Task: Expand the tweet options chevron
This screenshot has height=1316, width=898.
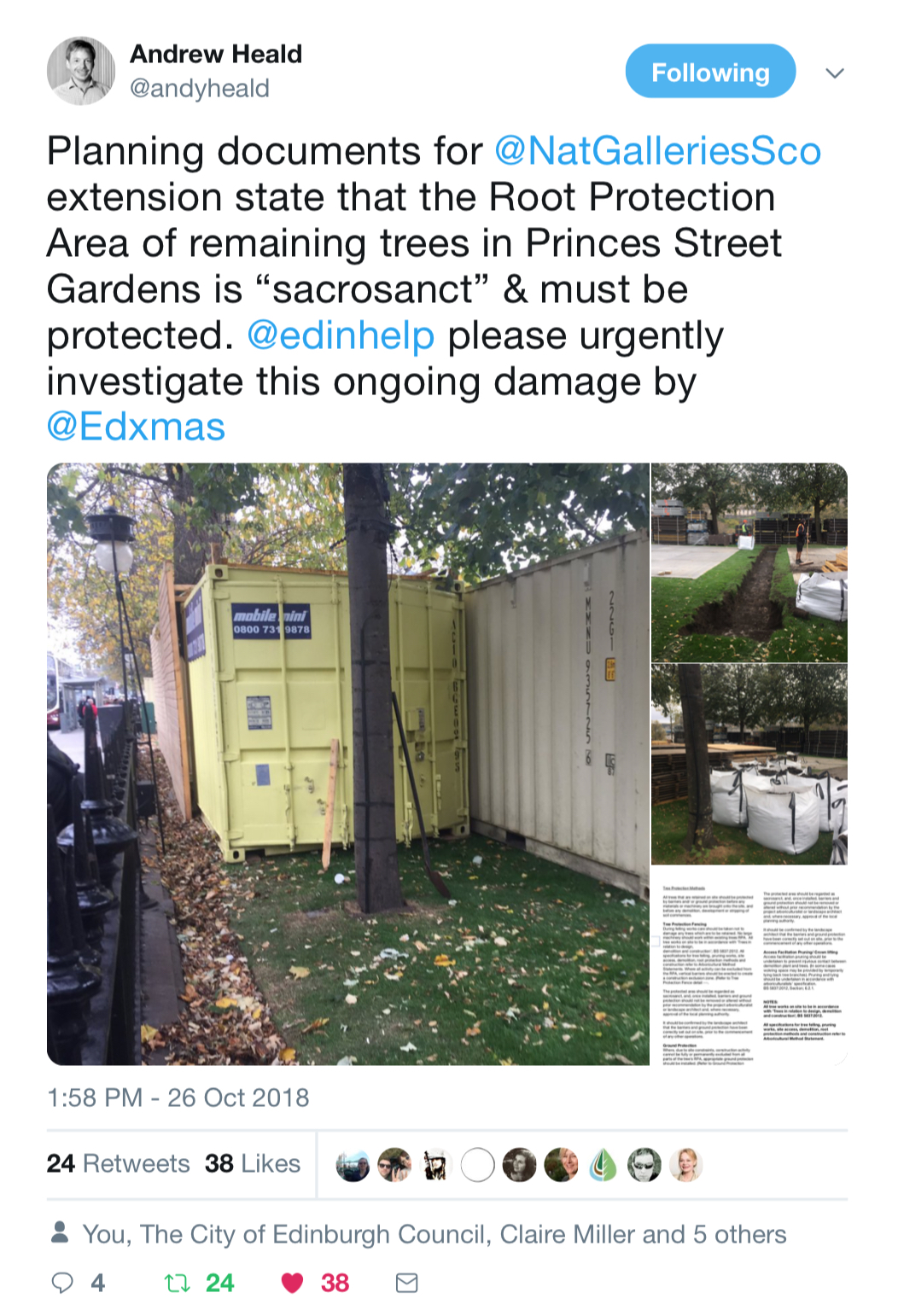Action: point(835,73)
